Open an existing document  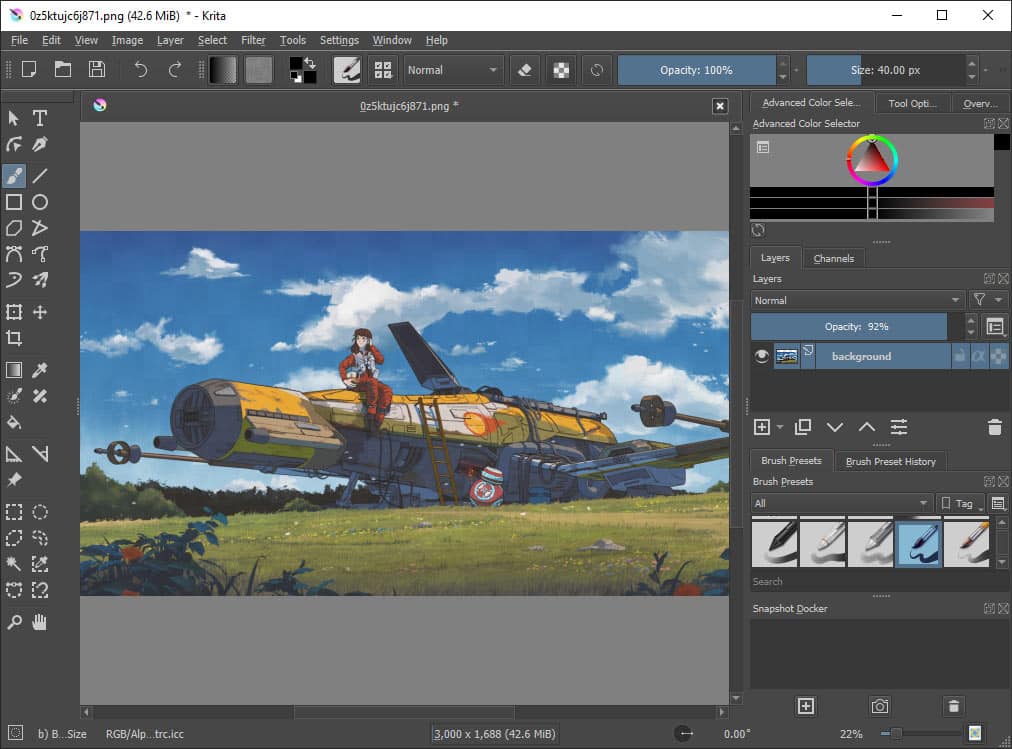63,69
